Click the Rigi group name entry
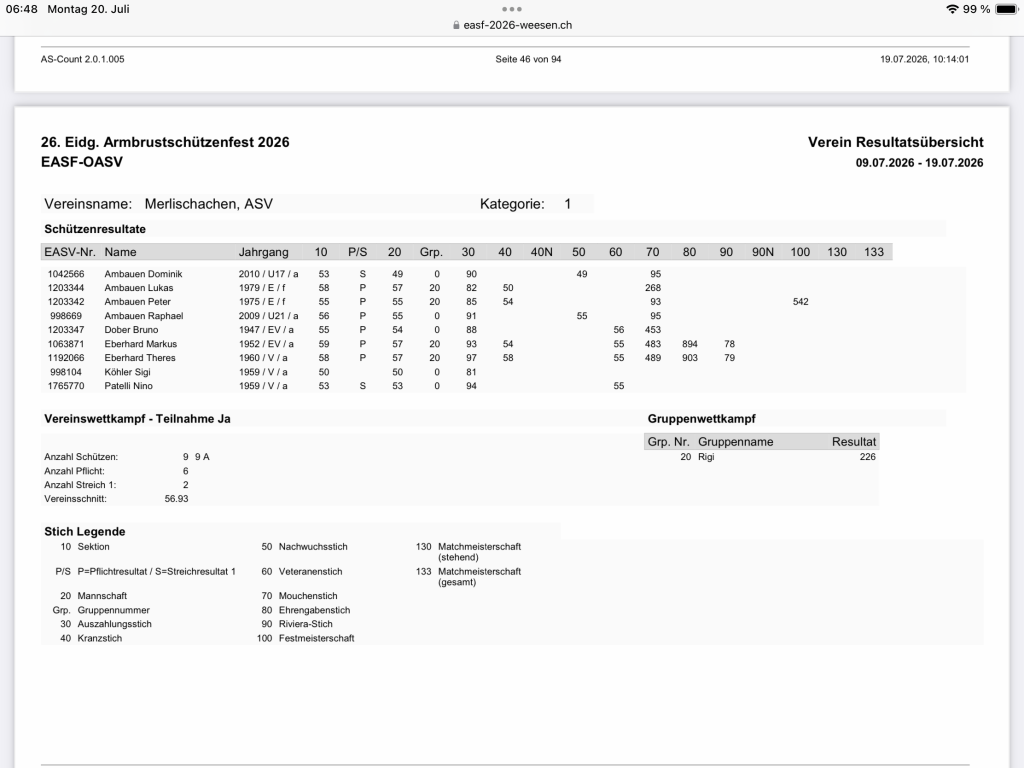 (706, 456)
